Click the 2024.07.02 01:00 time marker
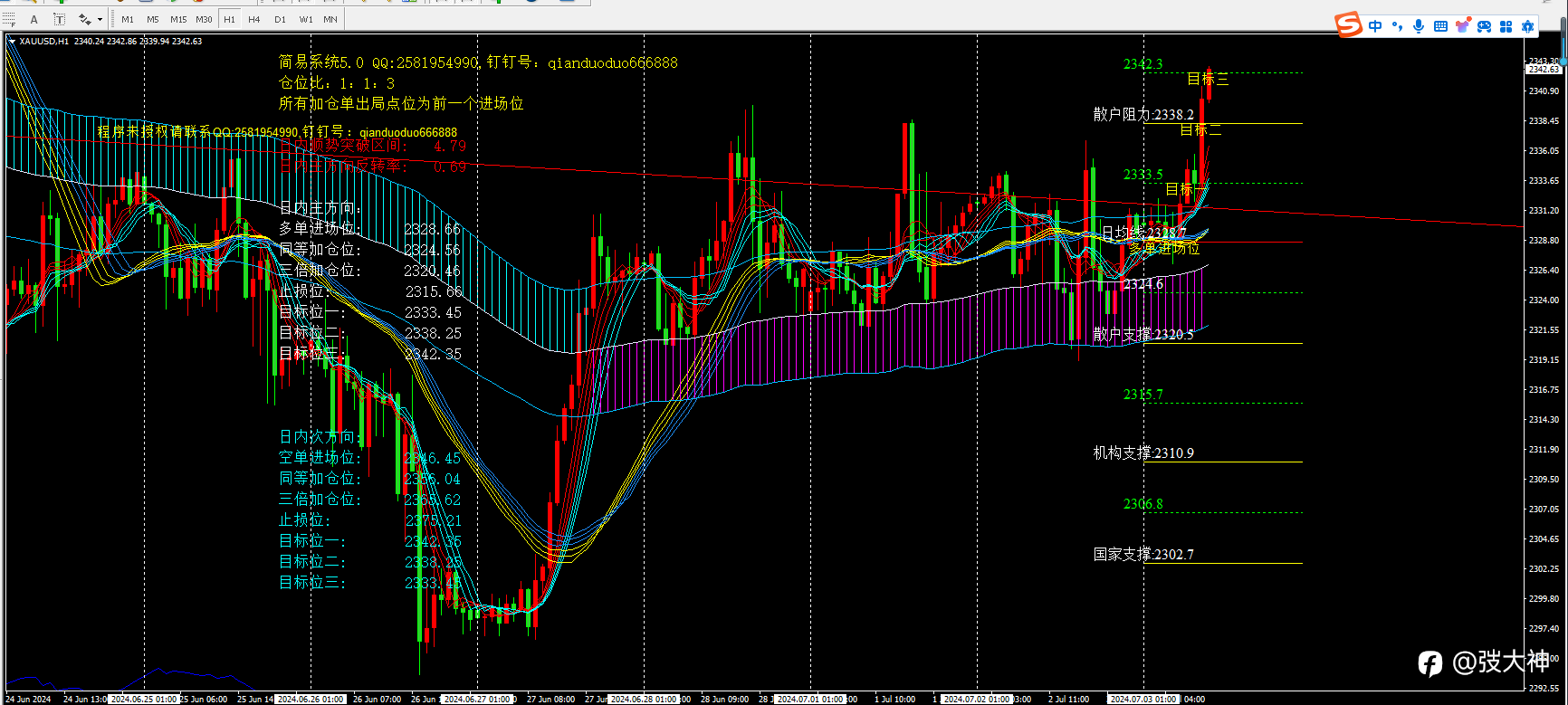Screen dimensions: 1568x705 [977, 699]
